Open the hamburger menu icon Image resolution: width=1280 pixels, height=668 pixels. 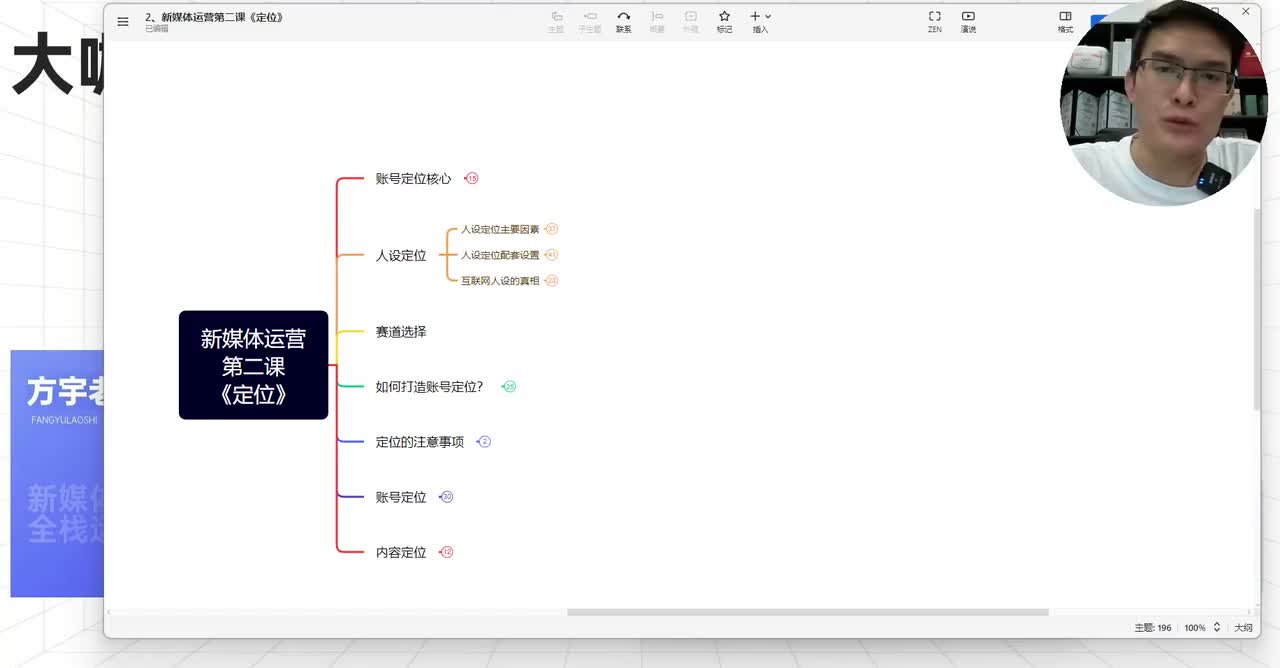123,21
